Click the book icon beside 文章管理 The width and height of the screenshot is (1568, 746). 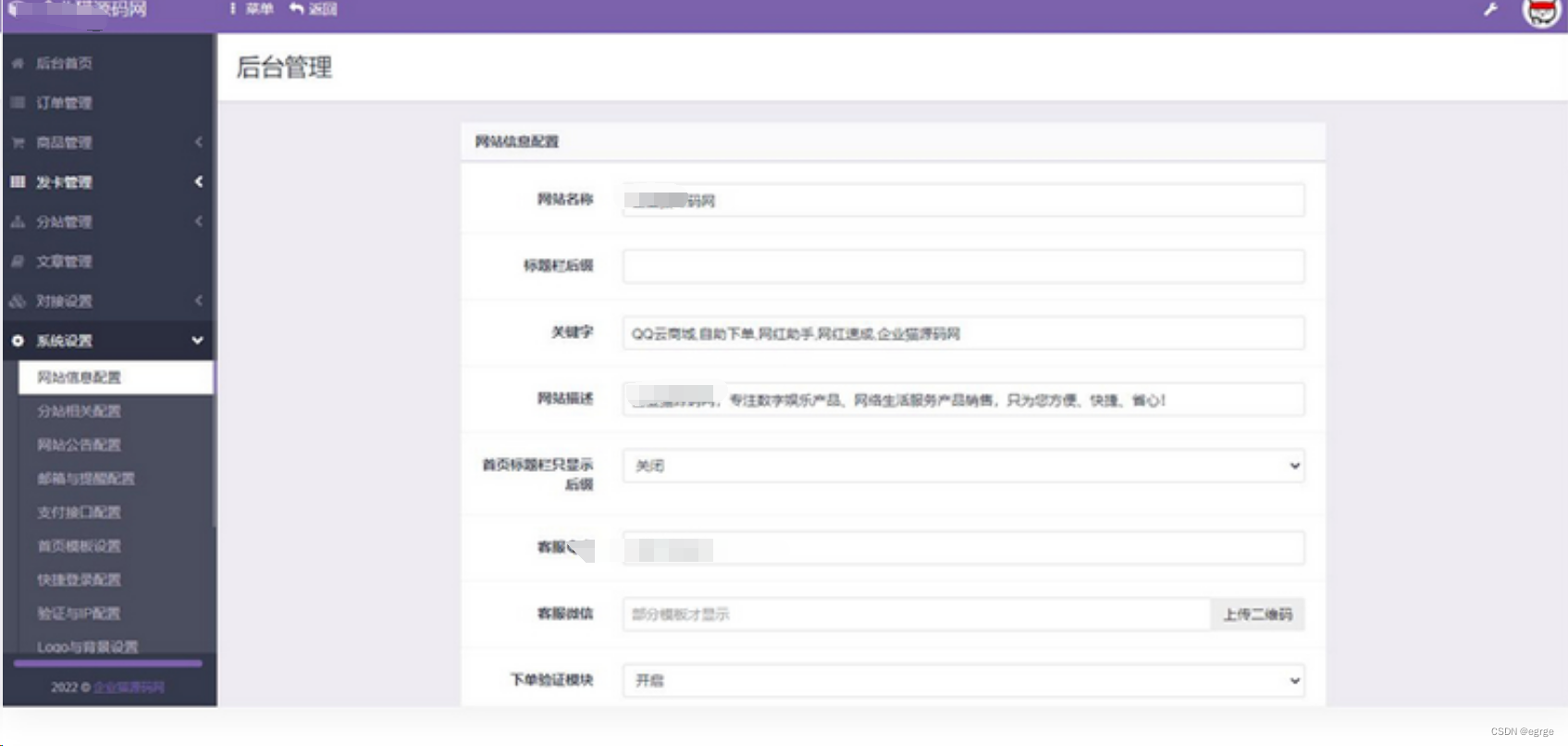18,262
